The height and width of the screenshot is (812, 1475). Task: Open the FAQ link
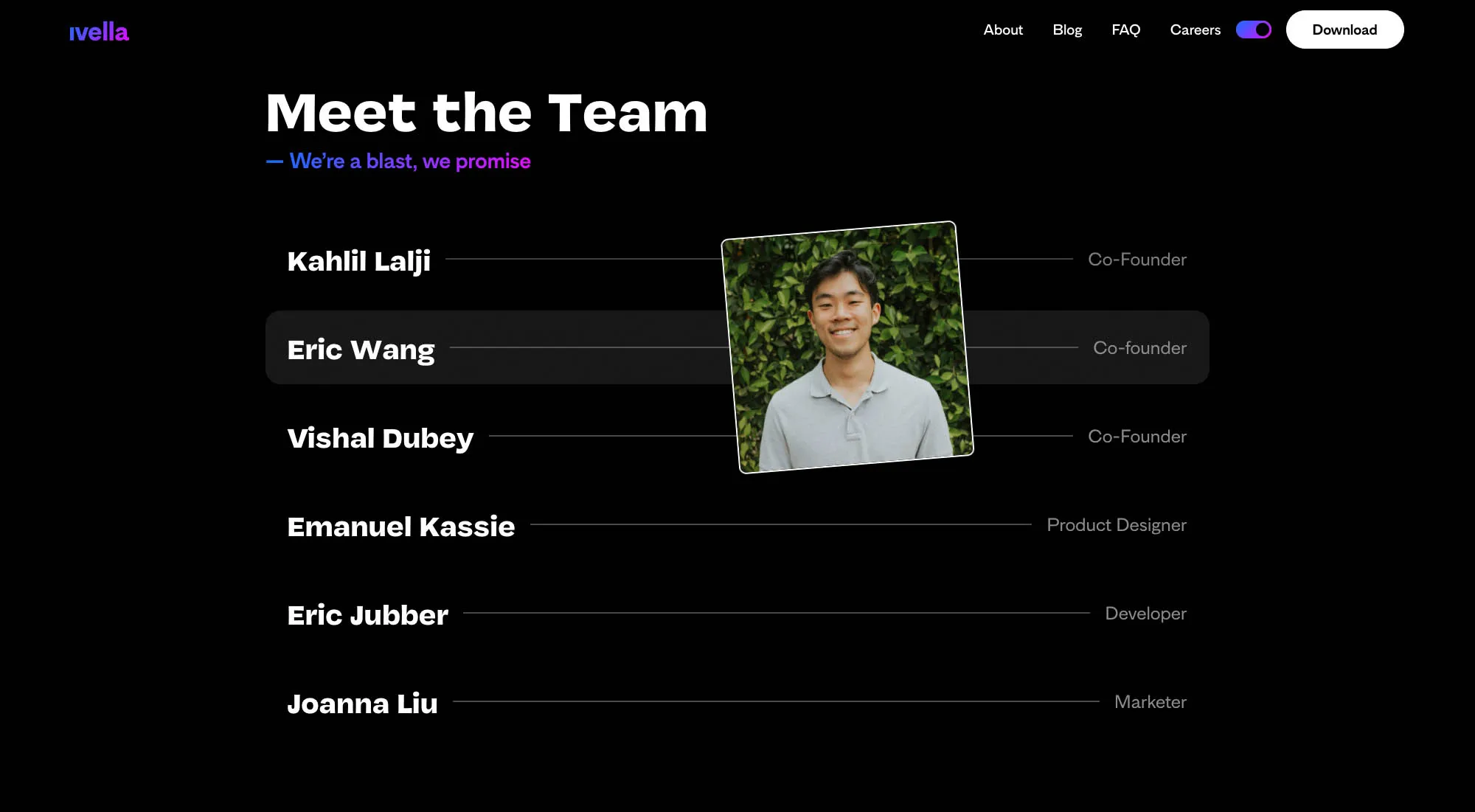click(1125, 30)
